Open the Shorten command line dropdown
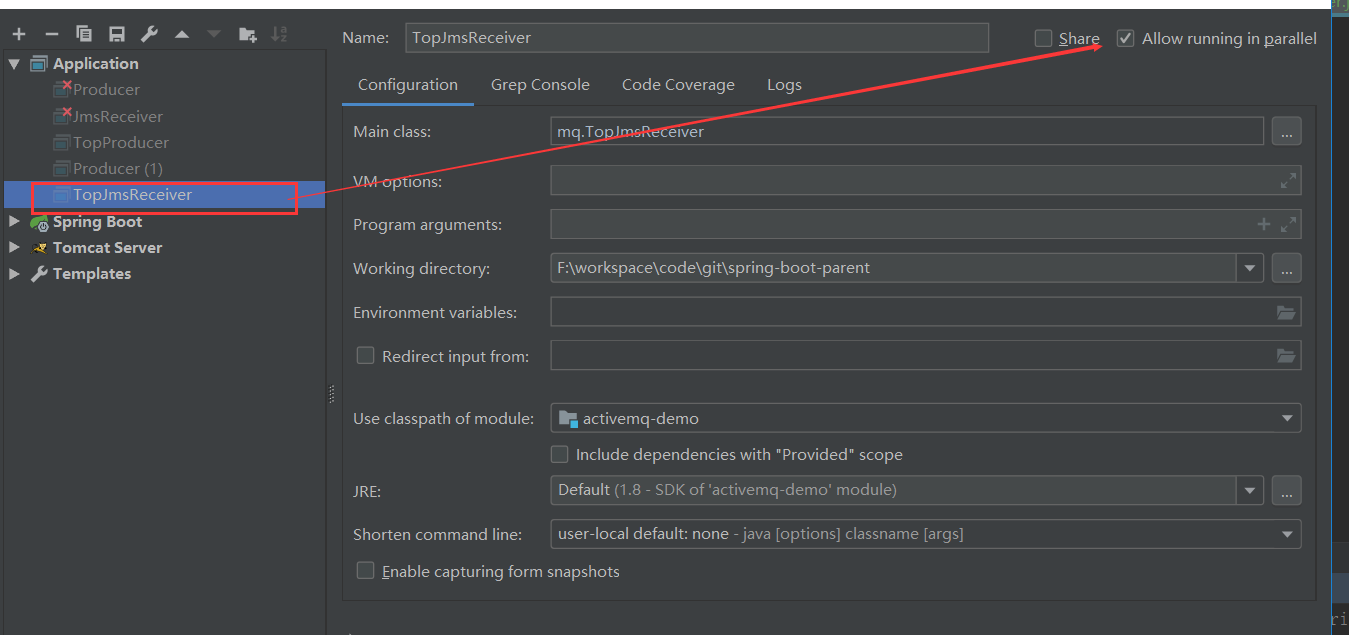Screen dimensions: 1349x635 pos(1286,534)
